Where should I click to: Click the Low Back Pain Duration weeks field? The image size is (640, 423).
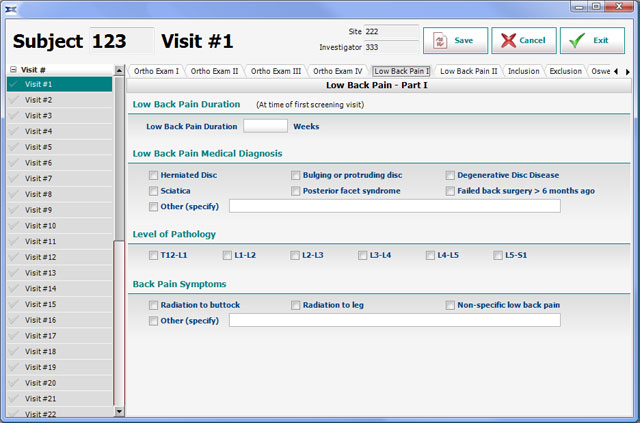pos(265,127)
